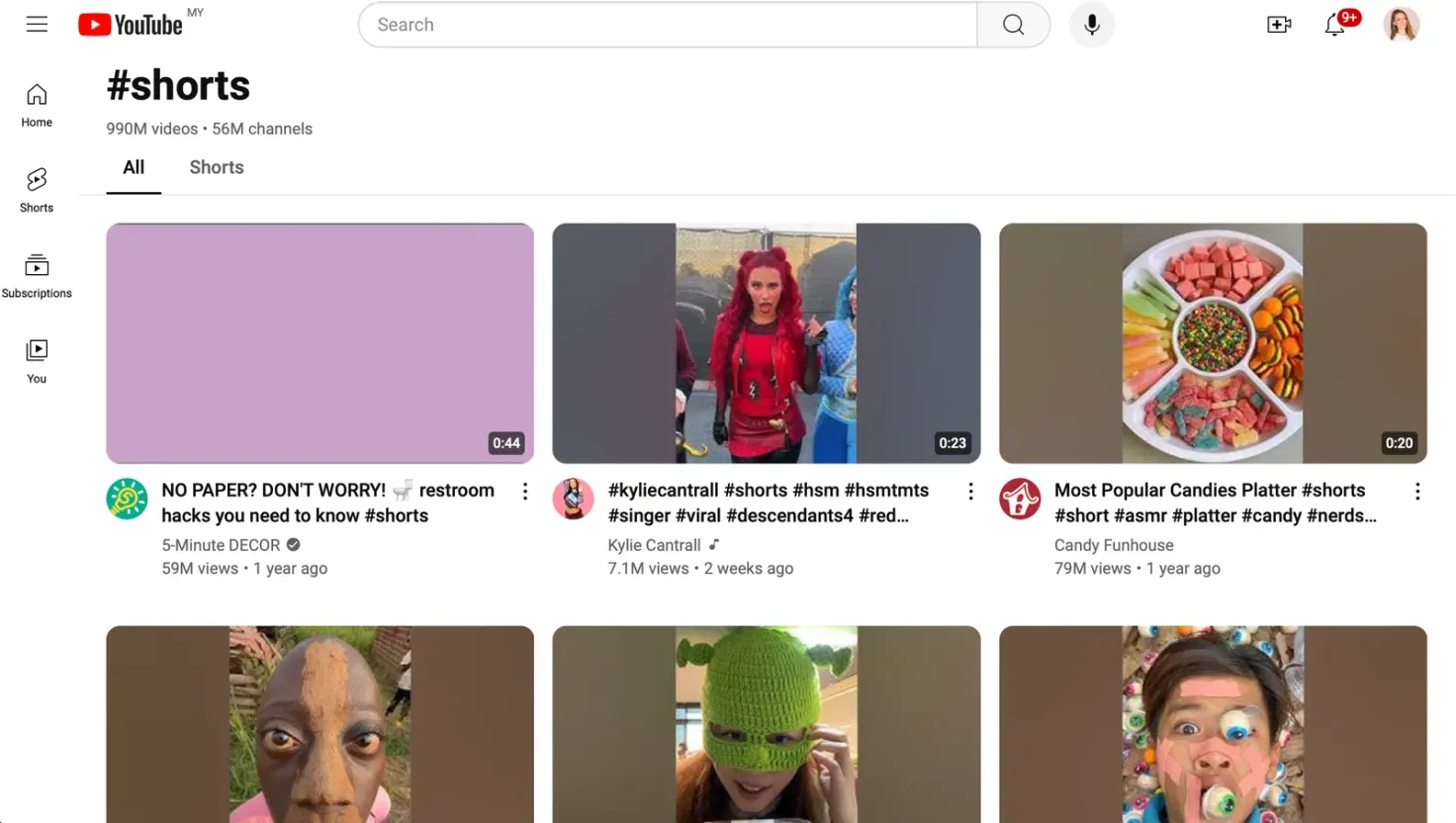
Task: Play the face with brown paint thumbnail
Action: coord(319,724)
